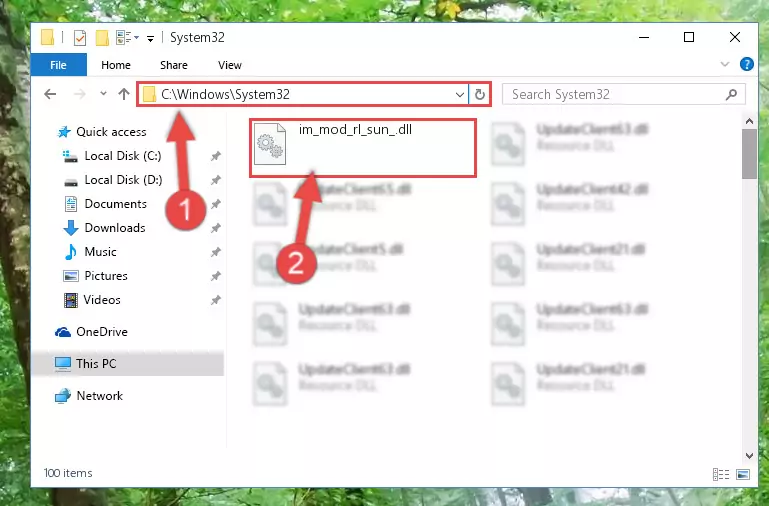Switch to Large icons view in status bar
The height and width of the screenshot is (506, 769).
click(743, 474)
